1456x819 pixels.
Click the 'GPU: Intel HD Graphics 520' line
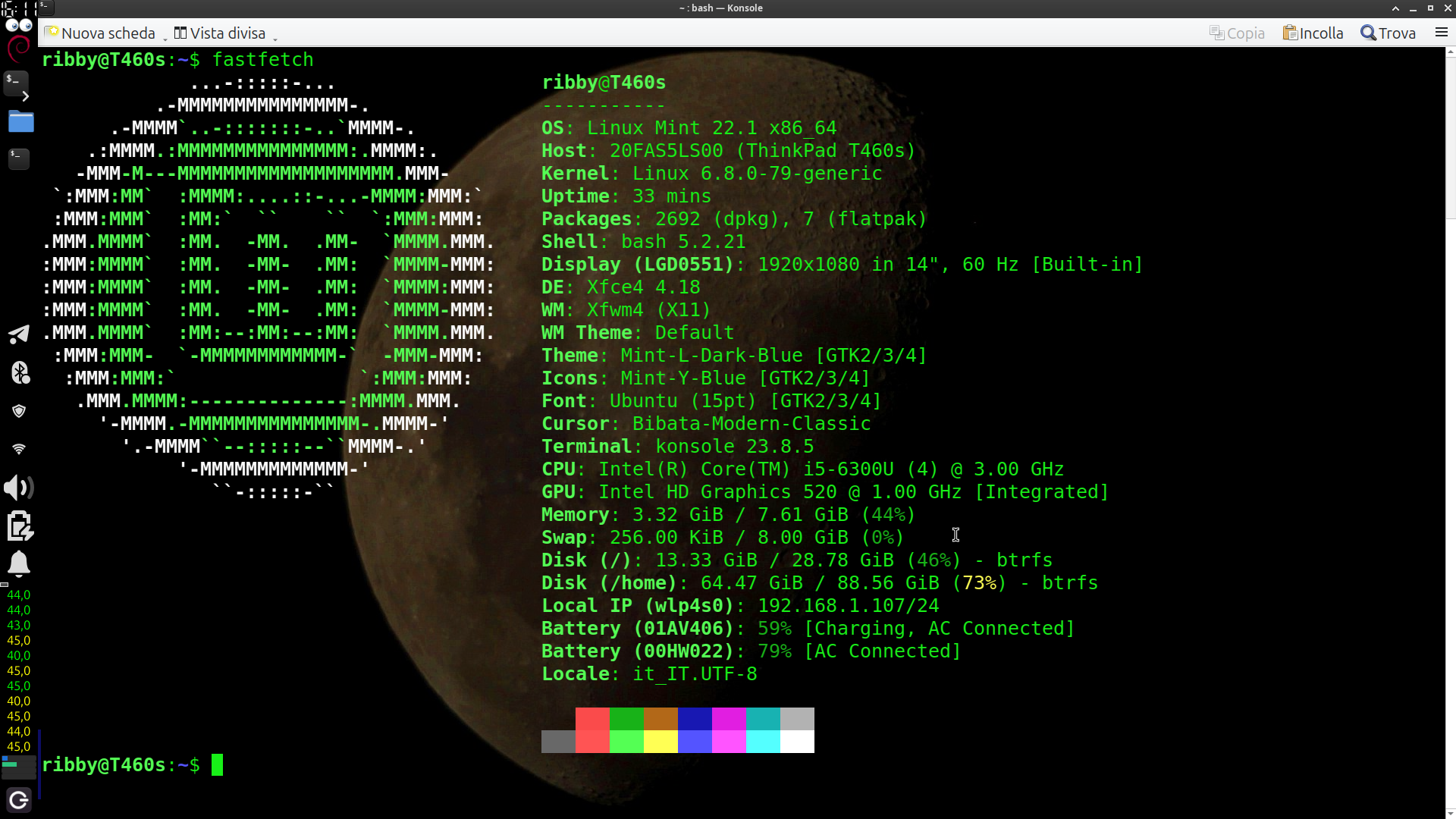pyautogui.click(x=825, y=491)
